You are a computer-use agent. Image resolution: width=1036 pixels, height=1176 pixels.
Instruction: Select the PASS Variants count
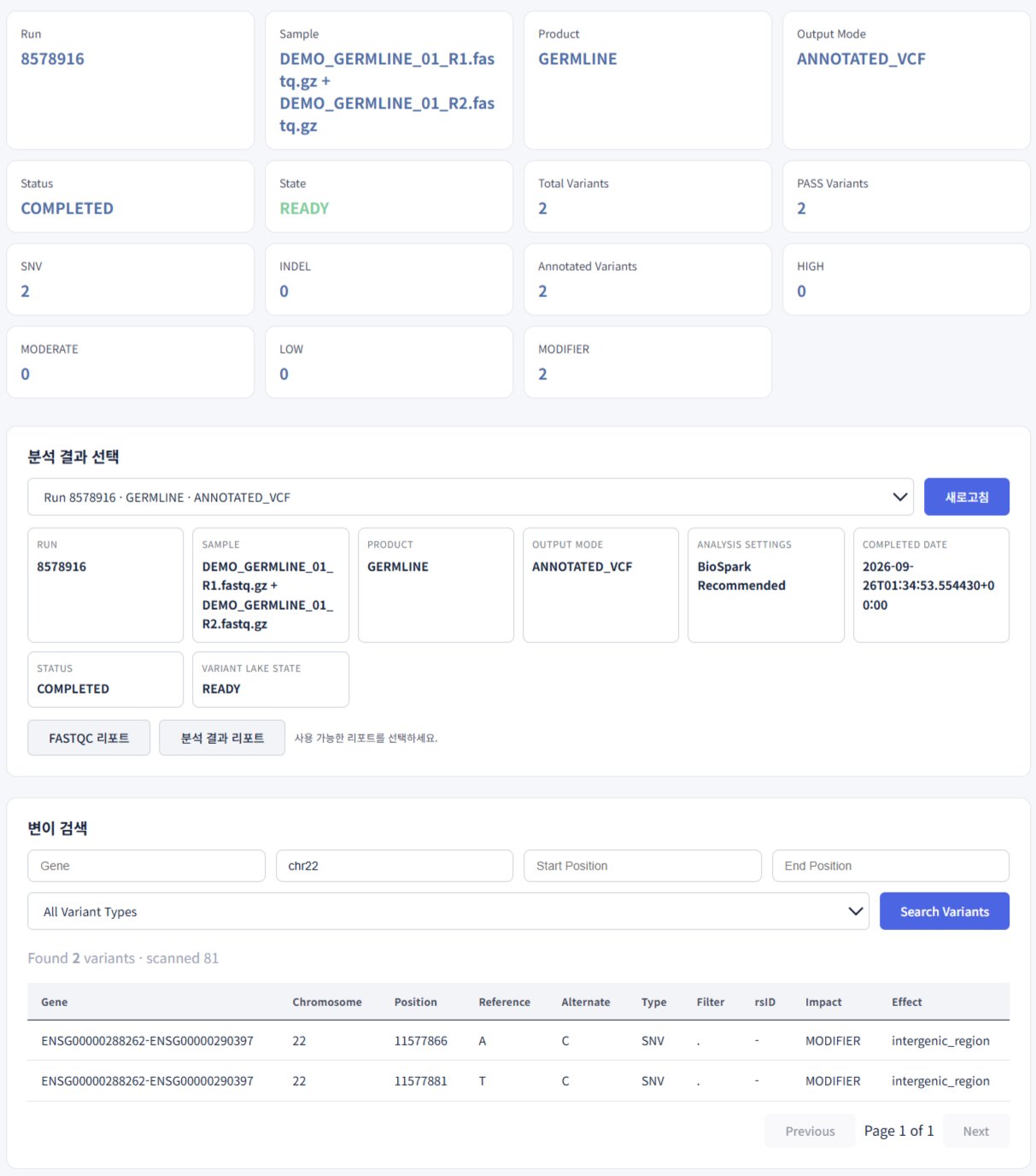pos(801,208)
